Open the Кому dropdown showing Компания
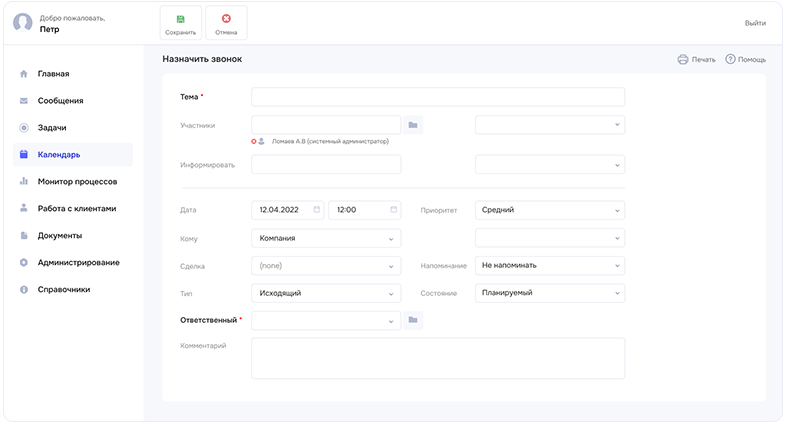This screenshot has height=426, width=785. 325,238
